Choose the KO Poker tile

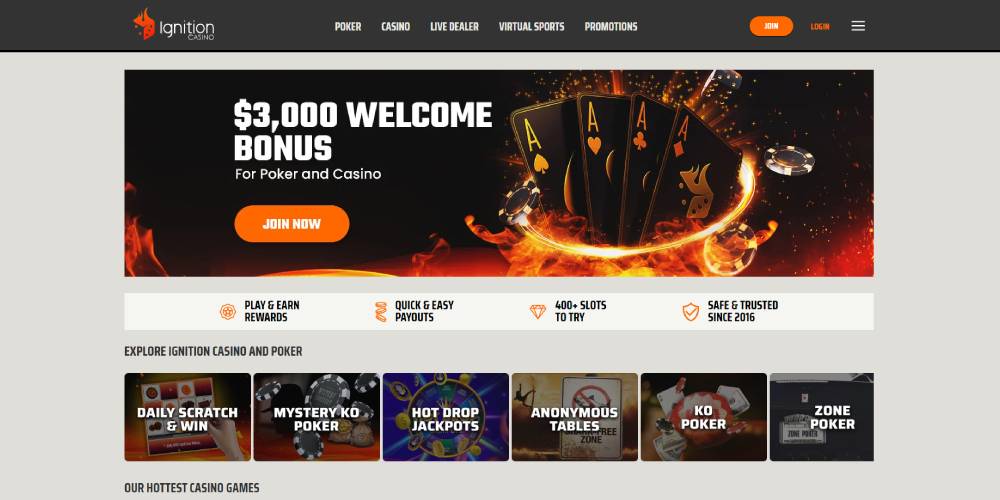tap(703, 417)
